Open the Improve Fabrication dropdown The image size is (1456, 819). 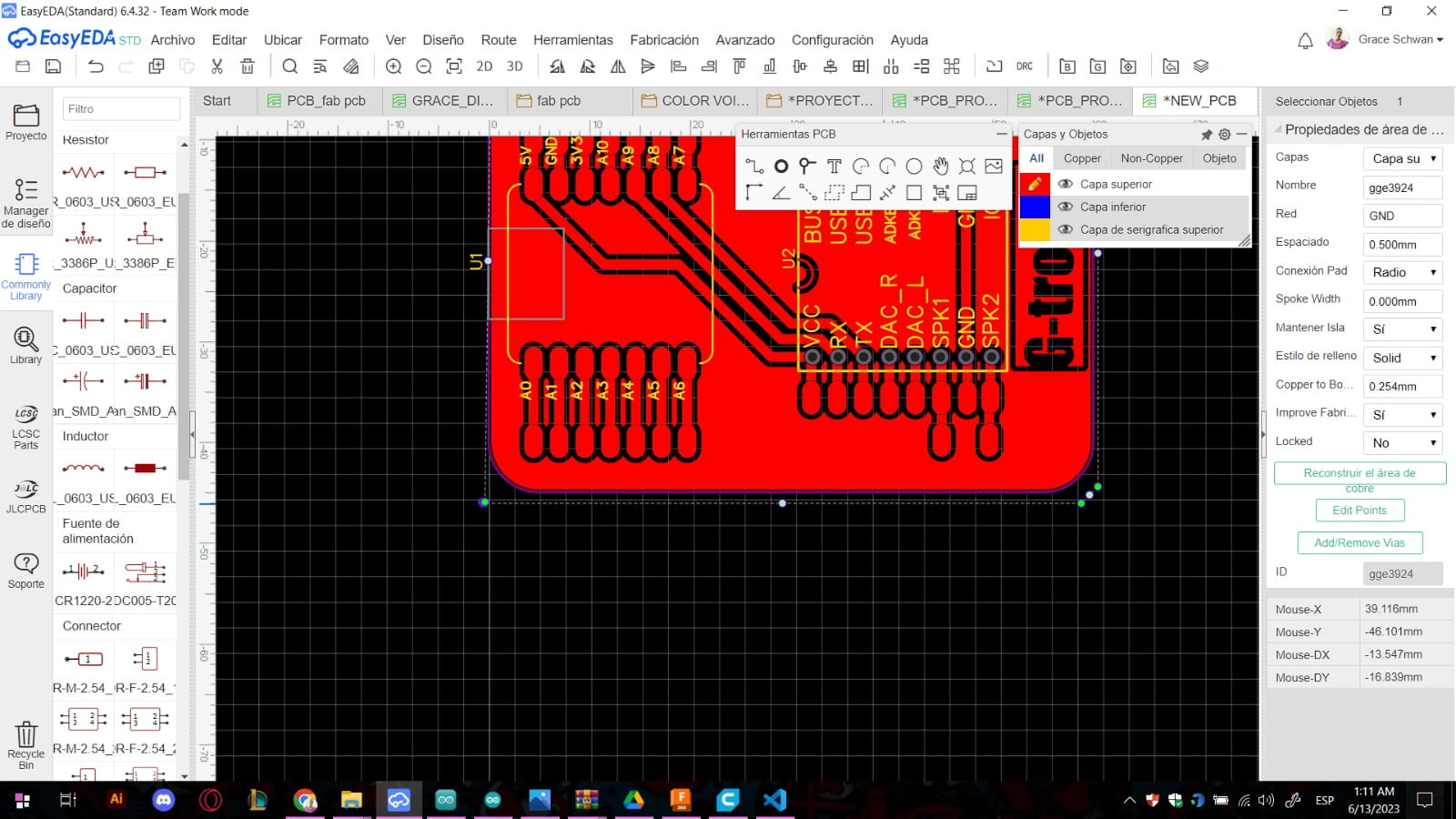(x=1402, y=415)
